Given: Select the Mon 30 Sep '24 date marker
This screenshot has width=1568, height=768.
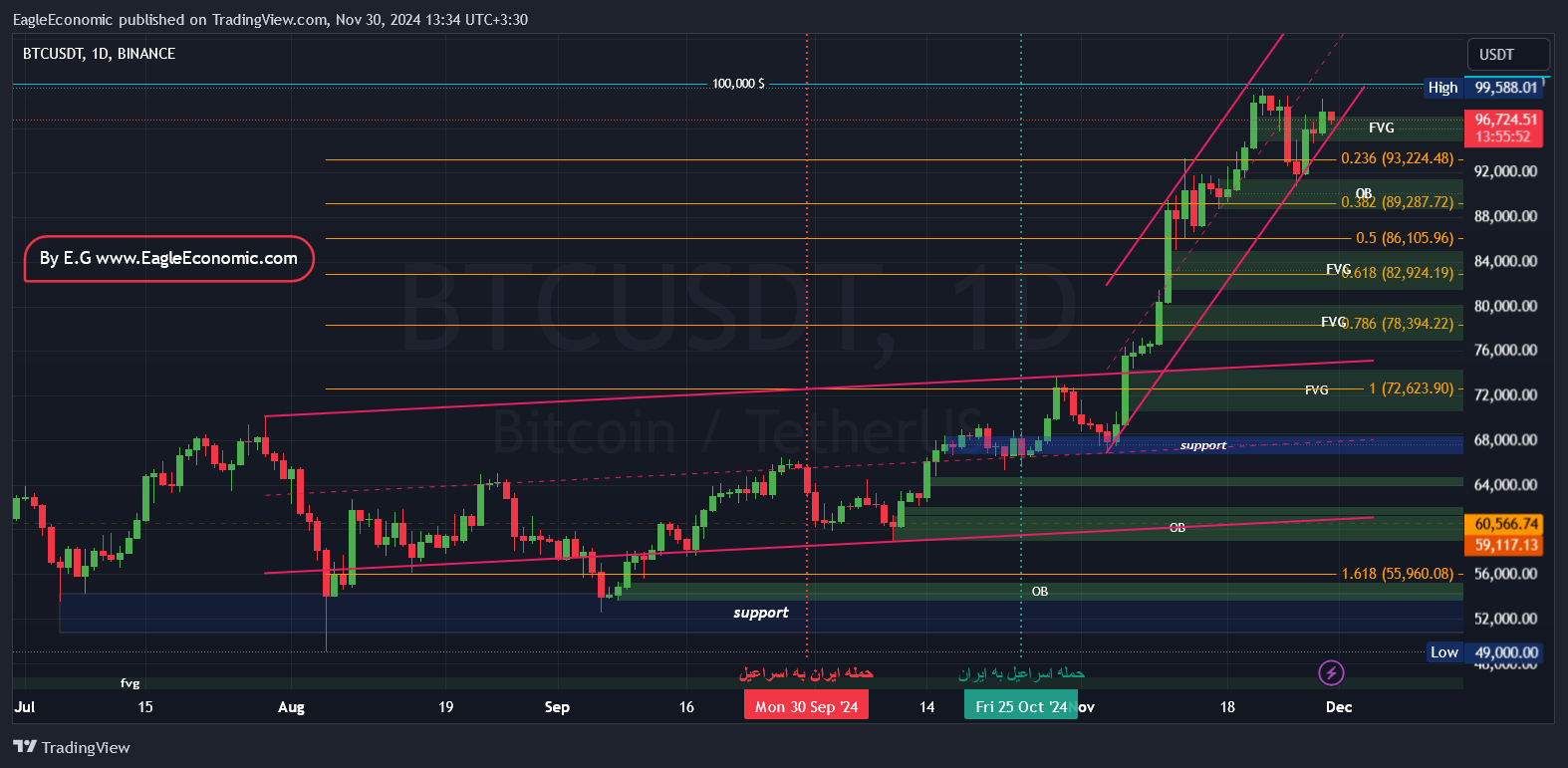Looking at the screenshot, I should pos(806,706).
